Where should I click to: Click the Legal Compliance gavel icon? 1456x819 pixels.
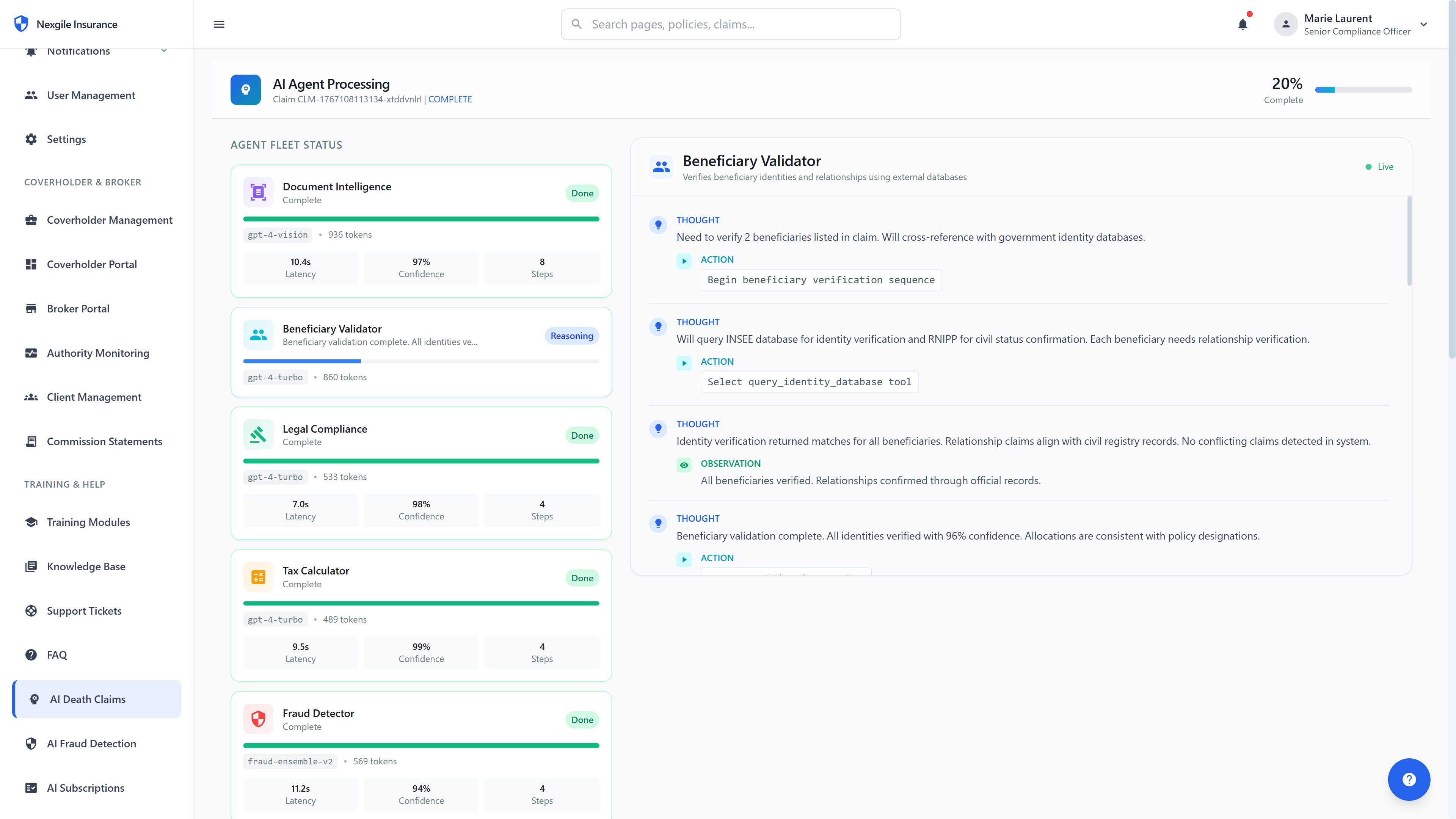pos(258,435)
